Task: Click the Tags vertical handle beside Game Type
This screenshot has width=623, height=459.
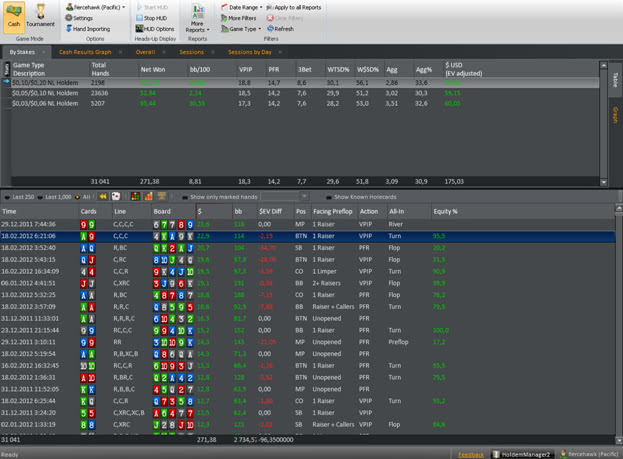Action: [6, 69]
